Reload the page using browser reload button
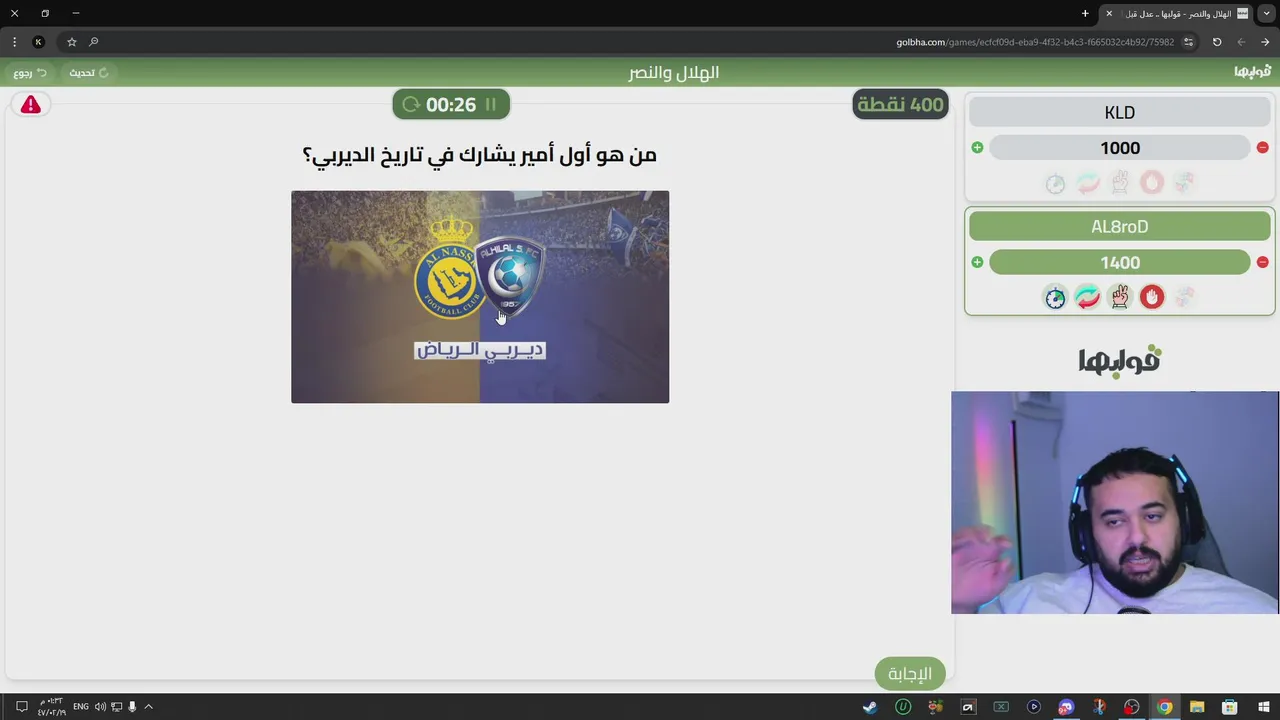 1217,42
